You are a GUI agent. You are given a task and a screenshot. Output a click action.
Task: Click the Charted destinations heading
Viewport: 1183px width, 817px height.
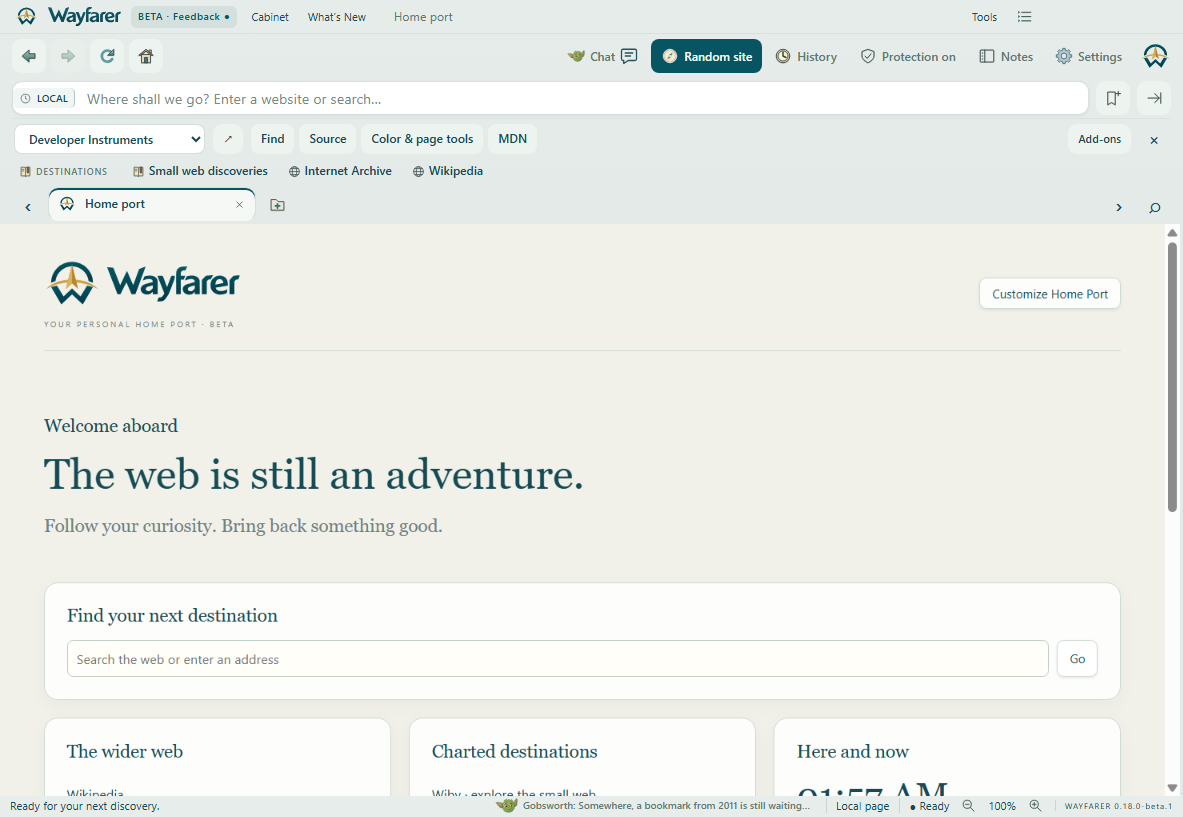515,751
